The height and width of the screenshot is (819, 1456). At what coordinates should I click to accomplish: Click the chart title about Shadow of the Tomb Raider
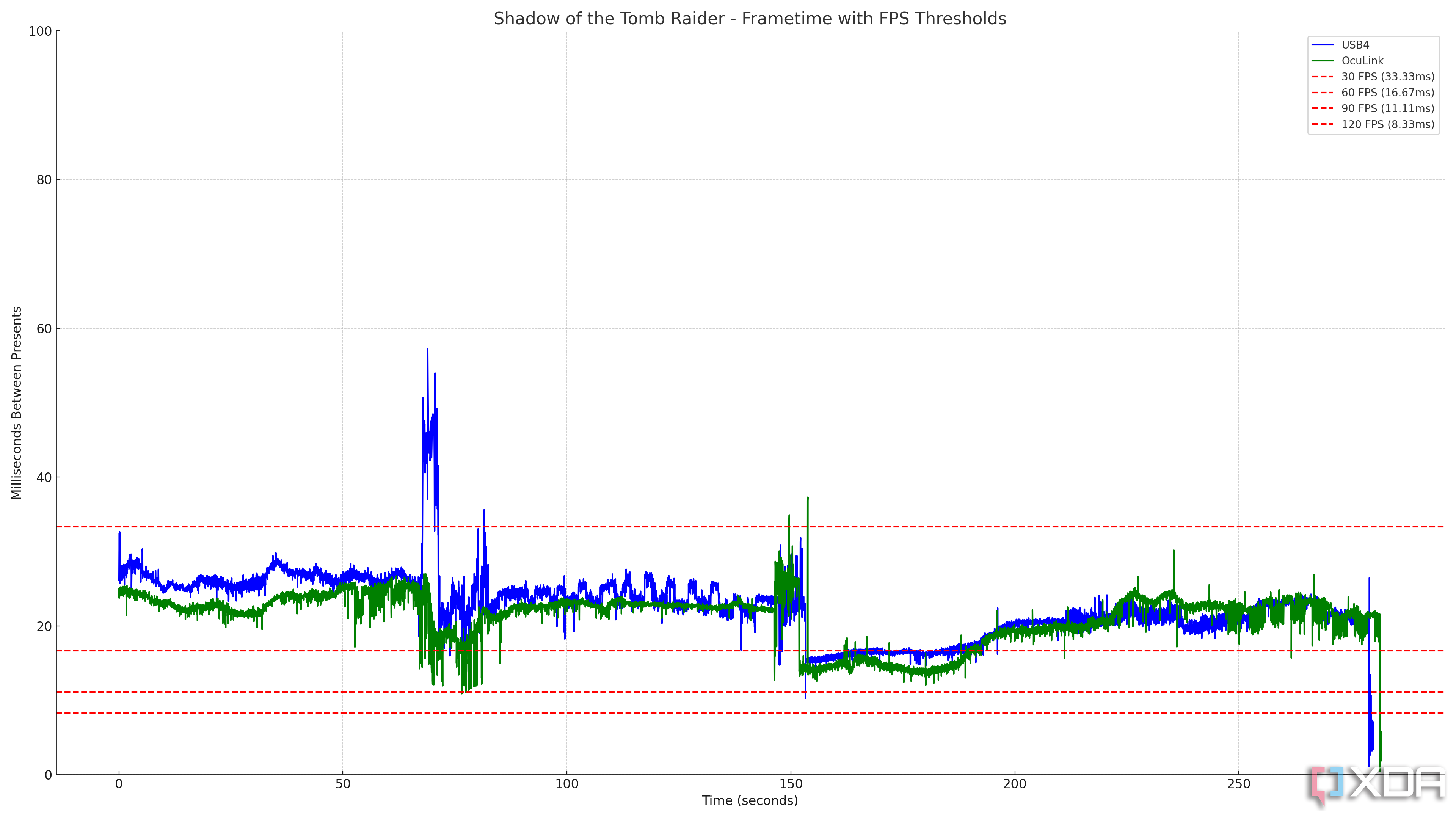coord(750,19)
